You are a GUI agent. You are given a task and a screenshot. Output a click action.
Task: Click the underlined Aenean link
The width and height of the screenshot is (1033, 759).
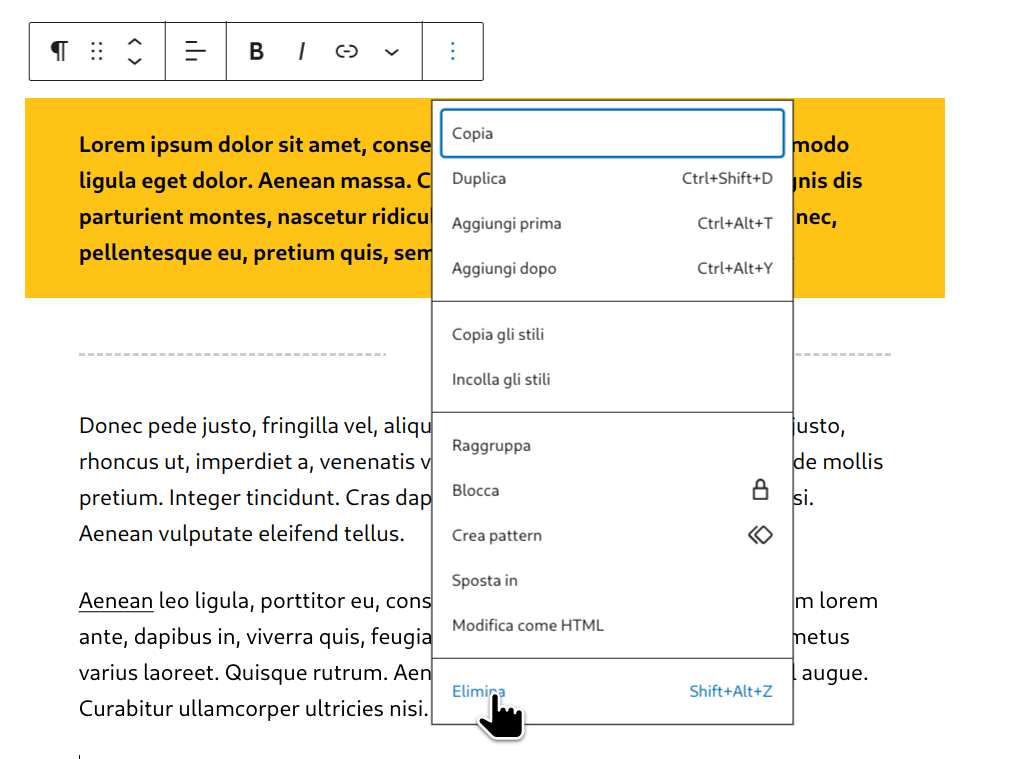point(116,601)
